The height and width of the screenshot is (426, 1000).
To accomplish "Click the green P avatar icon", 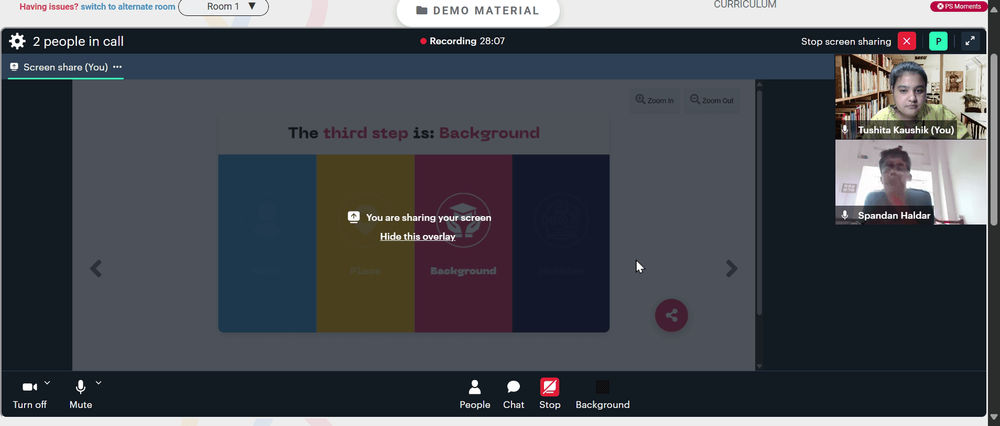I will [938, 41].
